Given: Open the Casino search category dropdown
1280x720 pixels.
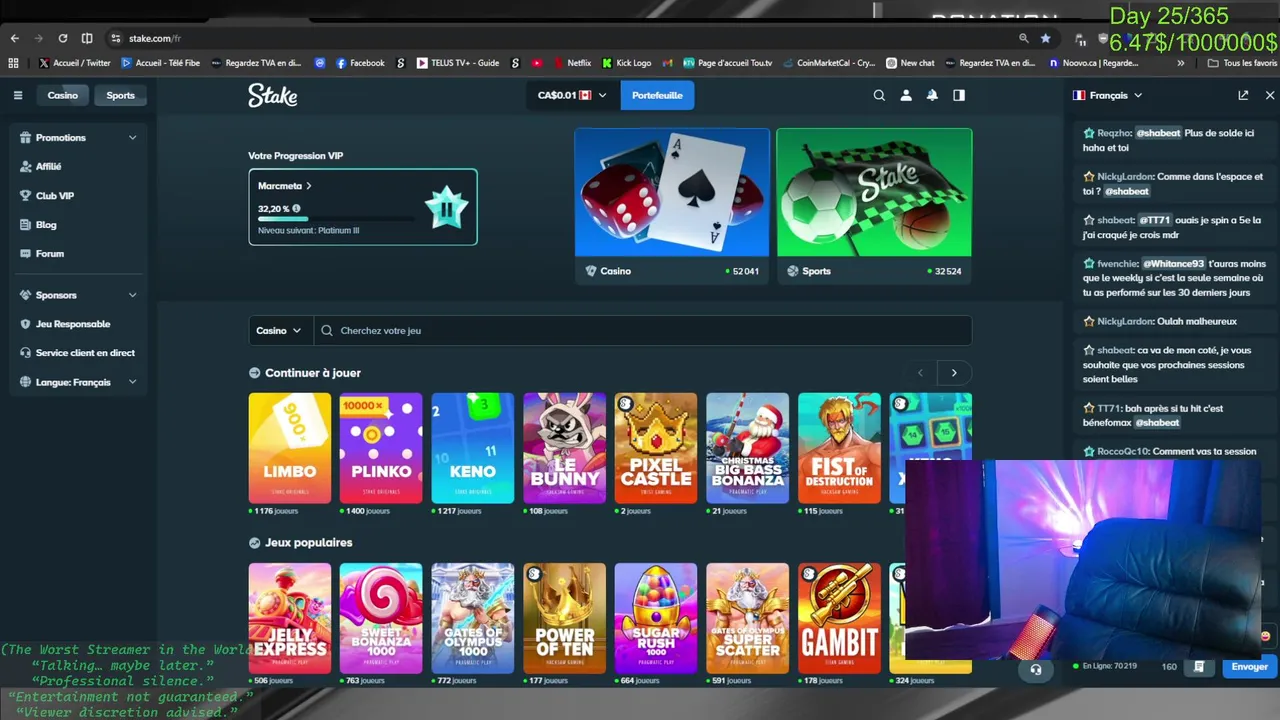Looking at the screenshot, I should pos(278,330).
